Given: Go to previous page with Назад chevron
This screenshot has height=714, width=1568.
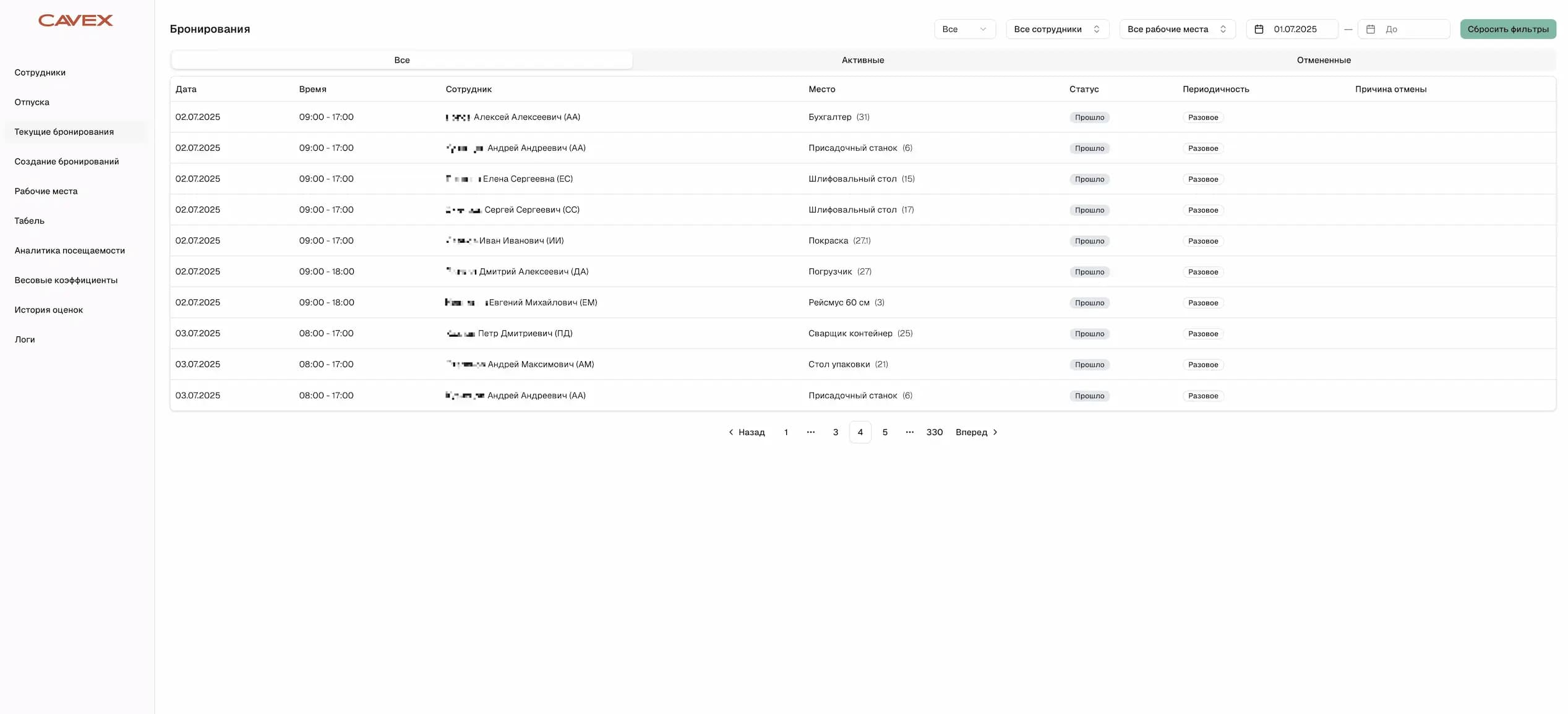Looking at the screenshot, I should (730, 432).
